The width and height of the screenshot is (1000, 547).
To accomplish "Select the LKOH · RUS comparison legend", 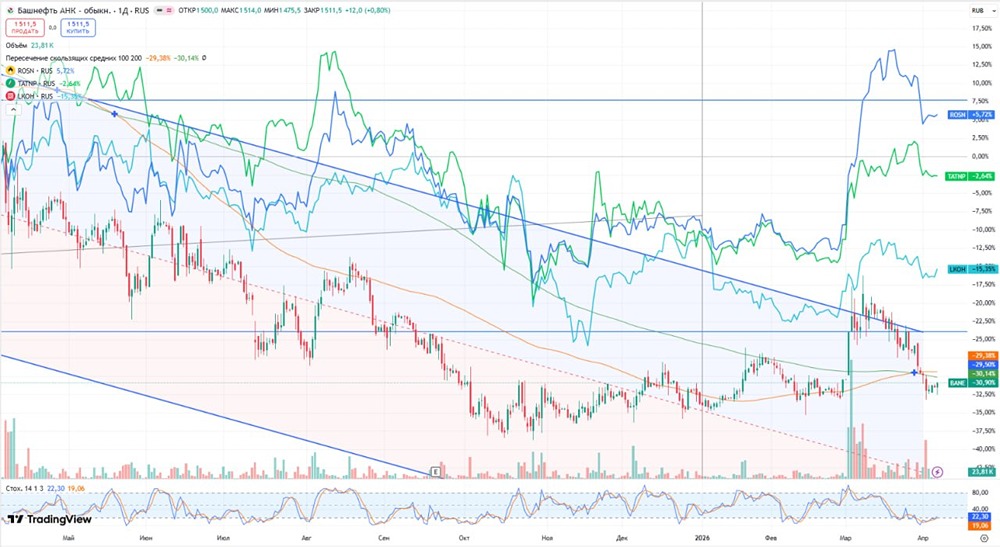I will pyautogui.click(x=43, y=96).
